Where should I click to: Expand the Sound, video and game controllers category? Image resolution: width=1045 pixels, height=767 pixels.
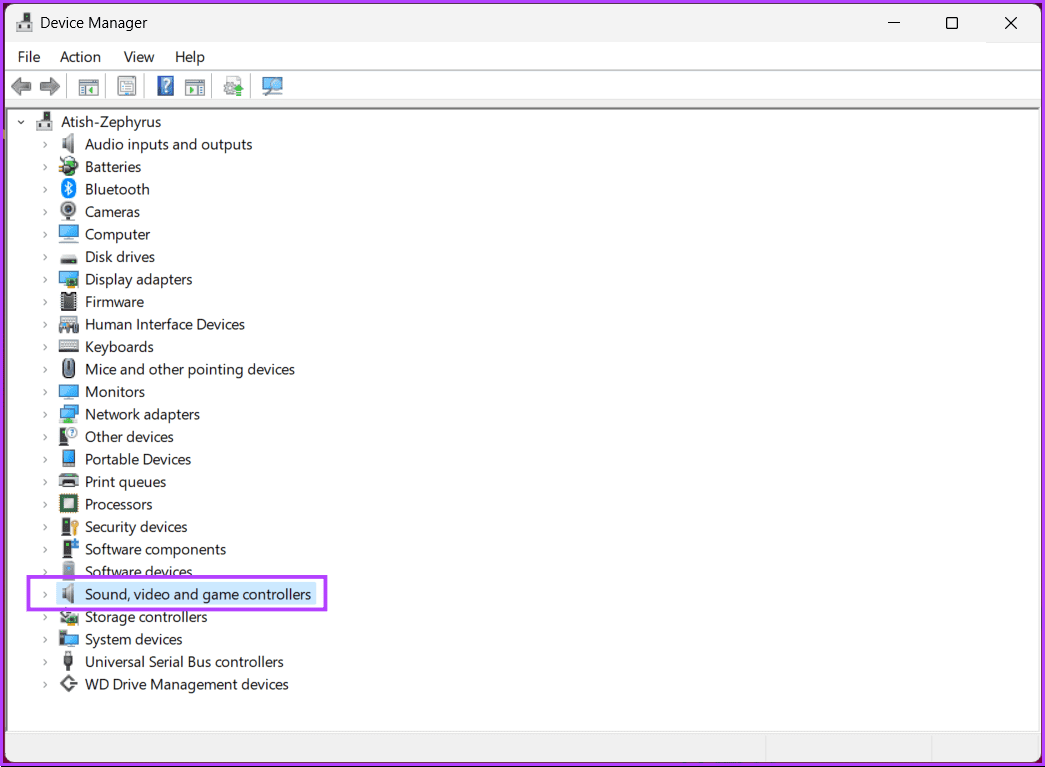coord(44,593)
